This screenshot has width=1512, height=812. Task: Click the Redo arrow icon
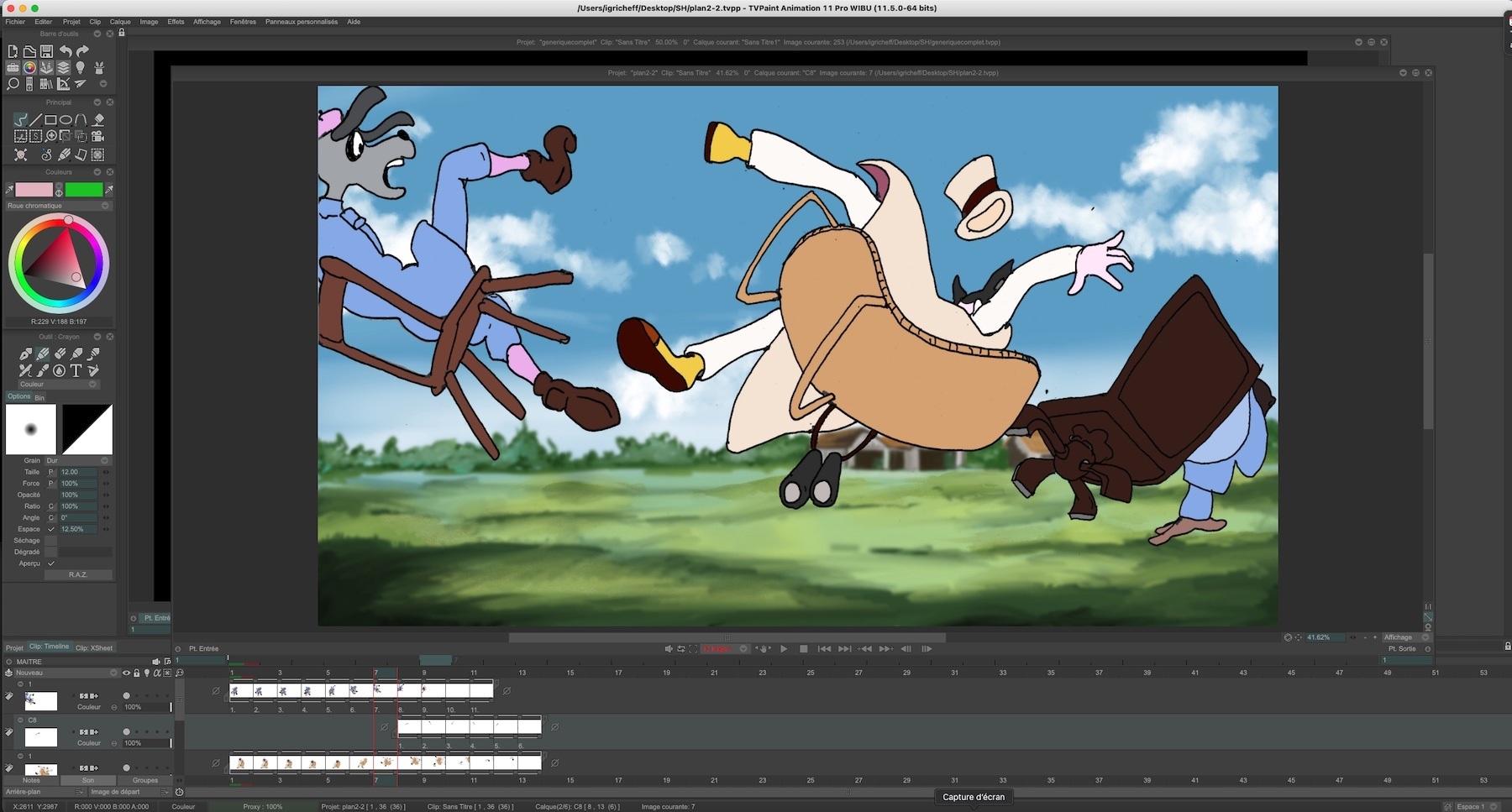pyautogui.click(x=82, y=51)
